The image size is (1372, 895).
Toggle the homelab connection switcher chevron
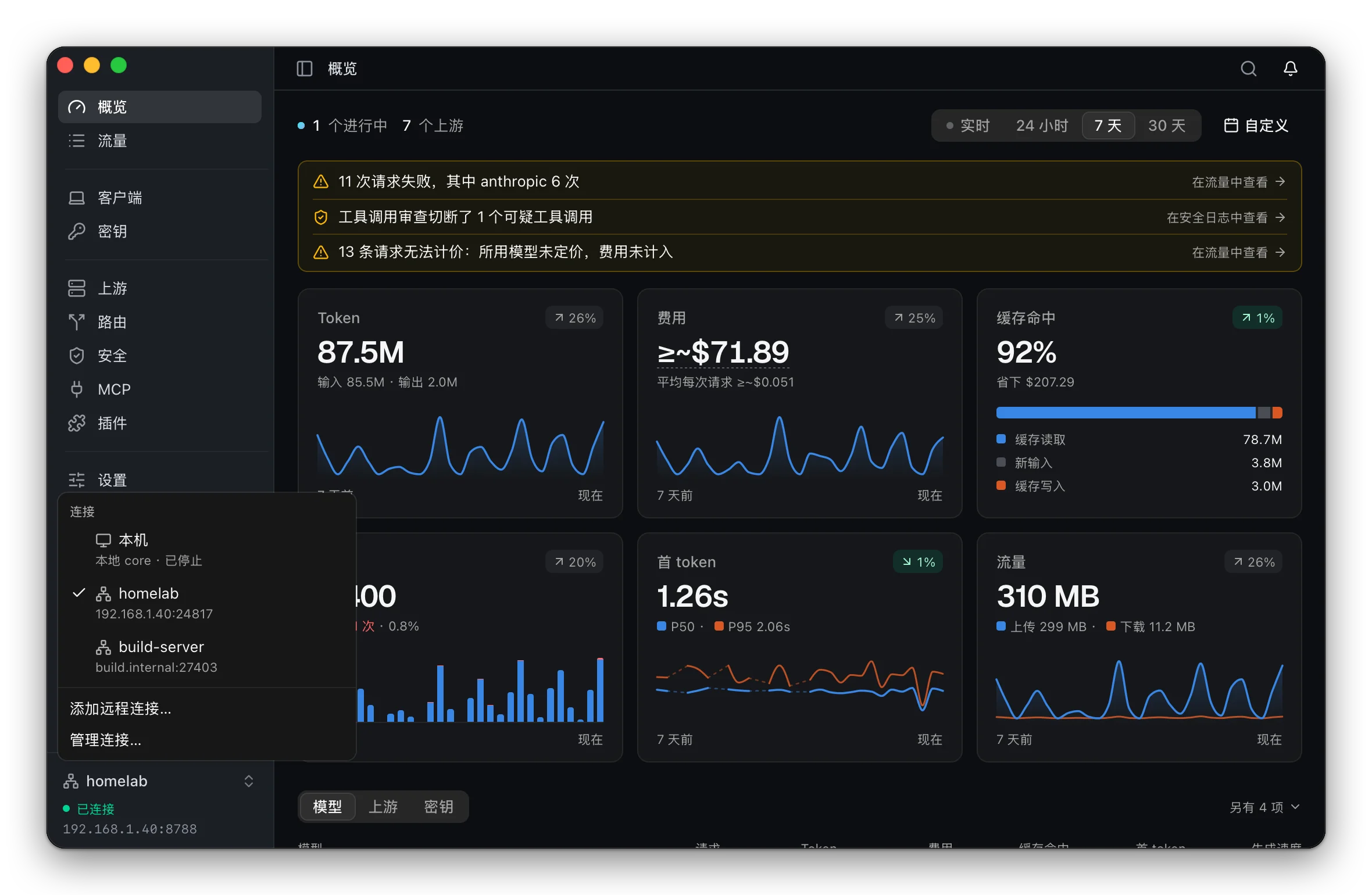pos(249,781)
